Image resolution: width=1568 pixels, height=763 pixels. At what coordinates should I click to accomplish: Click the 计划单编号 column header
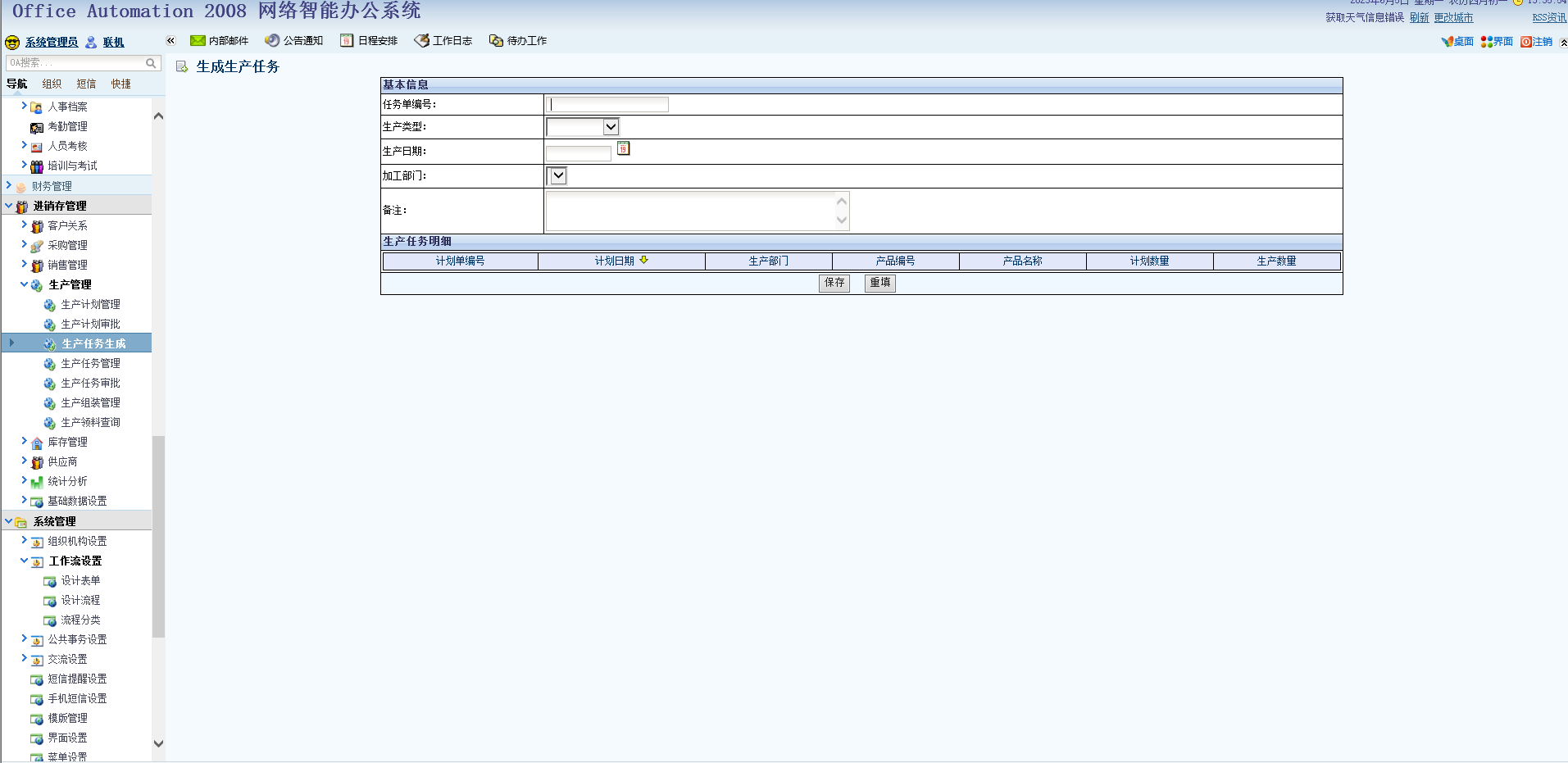click(x=460, y=261)
